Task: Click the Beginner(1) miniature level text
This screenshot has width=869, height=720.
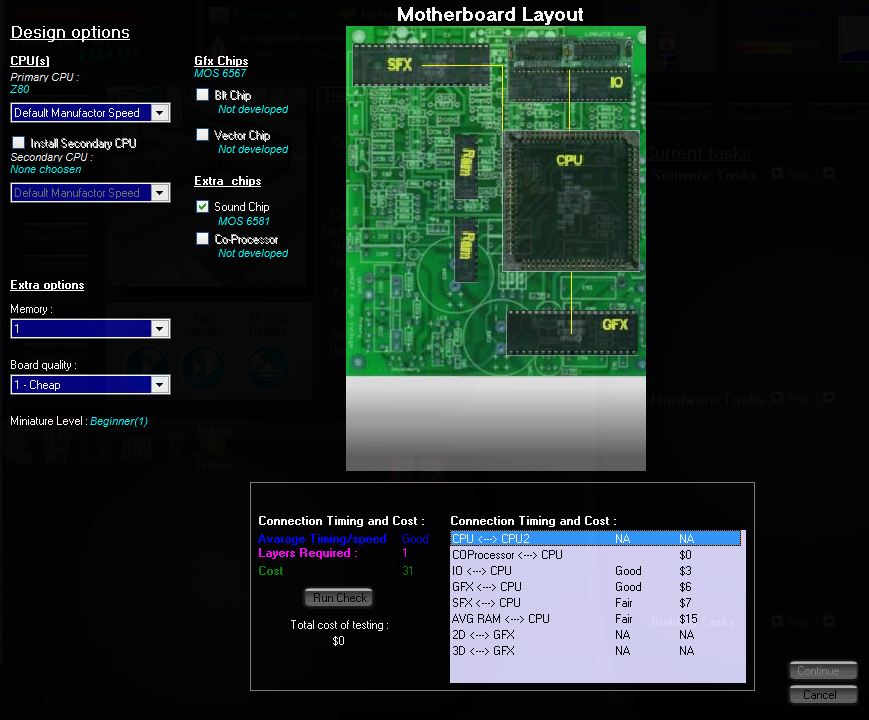Action: tap(119, 421)
